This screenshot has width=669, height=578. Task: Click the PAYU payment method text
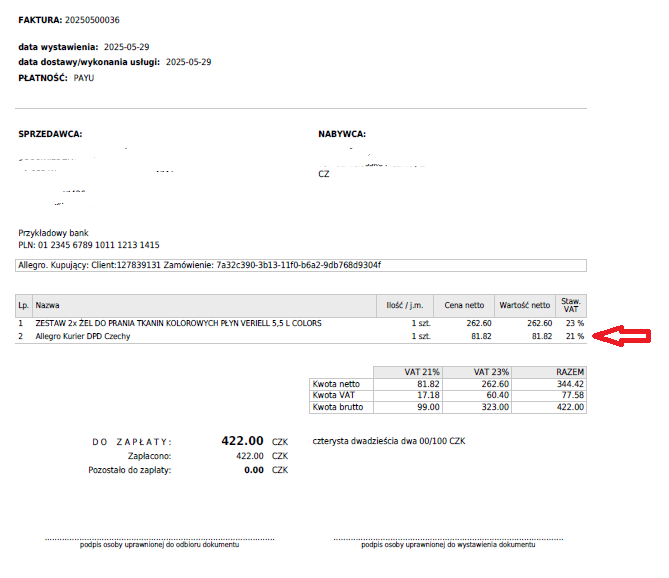click(x=83, y=78)
